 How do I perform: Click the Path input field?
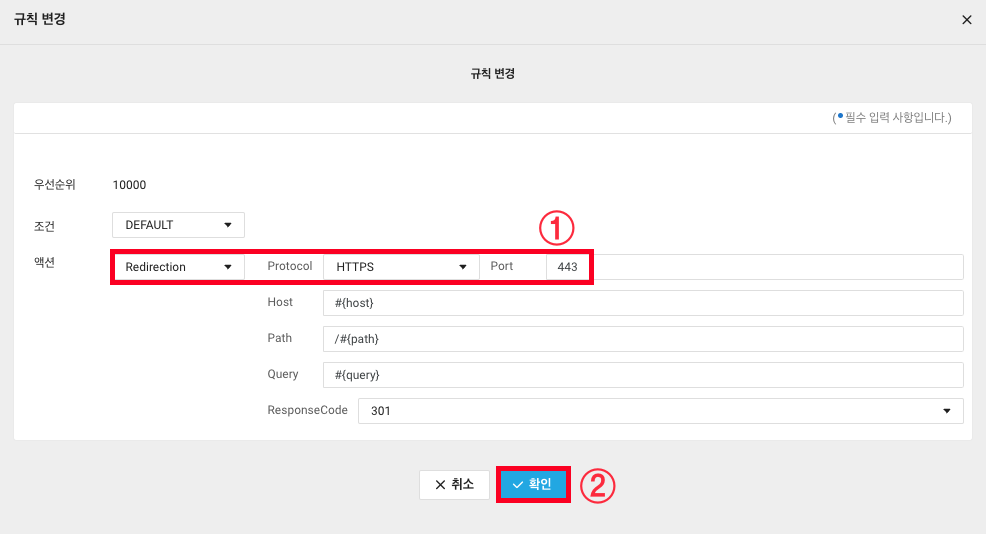[643, 339]
